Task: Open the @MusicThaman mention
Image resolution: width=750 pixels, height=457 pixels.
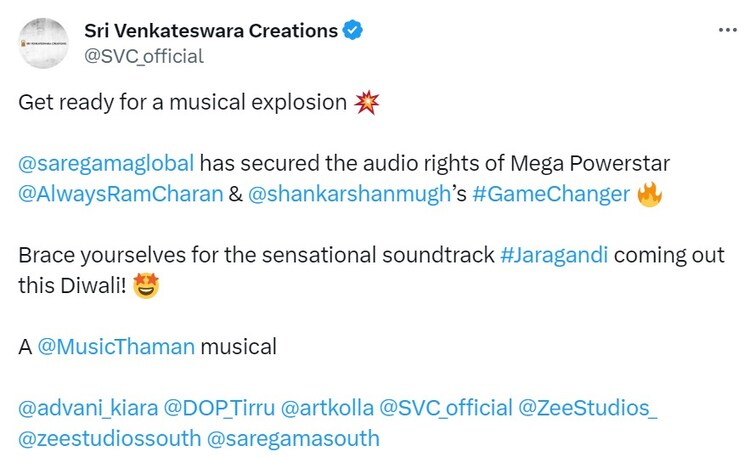Action: click(116, 347)
